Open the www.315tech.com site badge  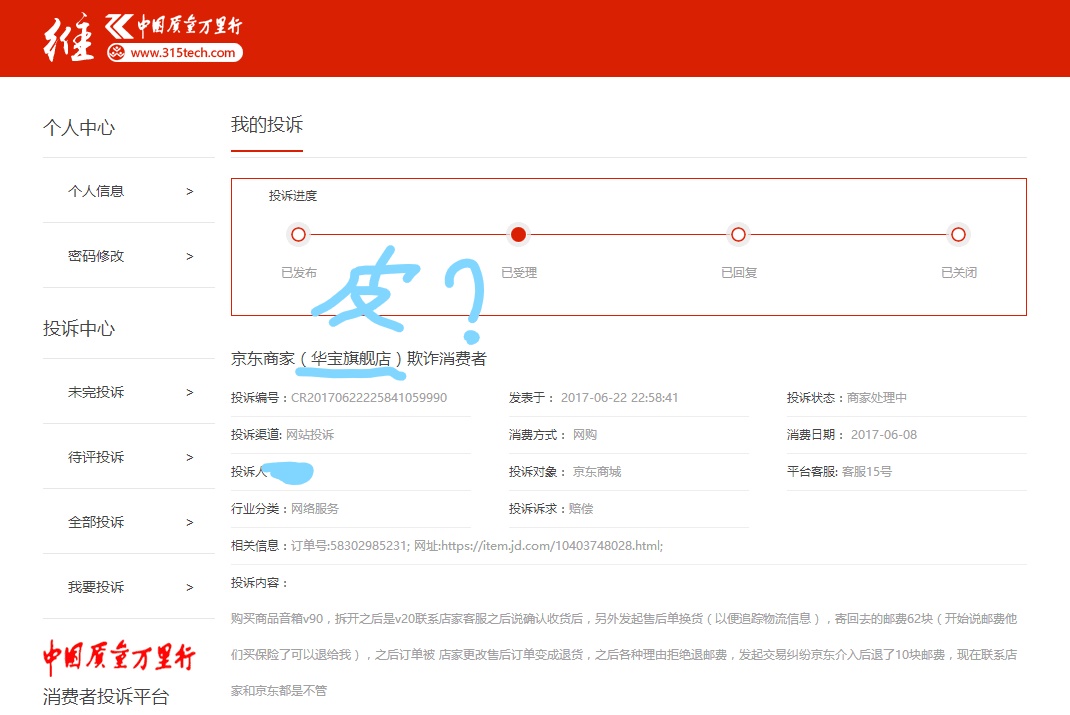[175, 53]
